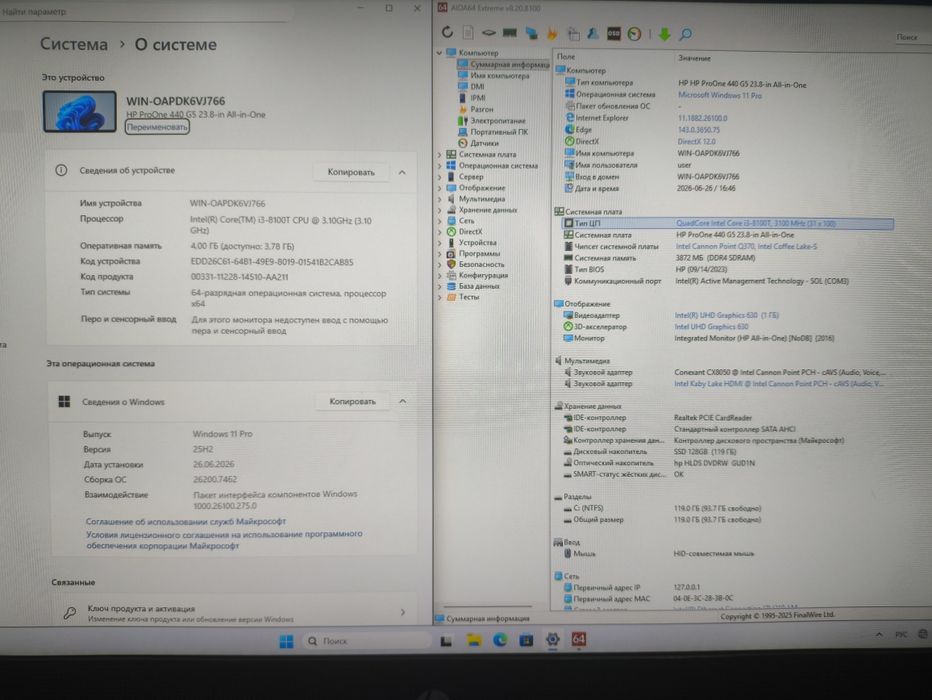Select DMI in the Компьютер tree

point(471,87)
